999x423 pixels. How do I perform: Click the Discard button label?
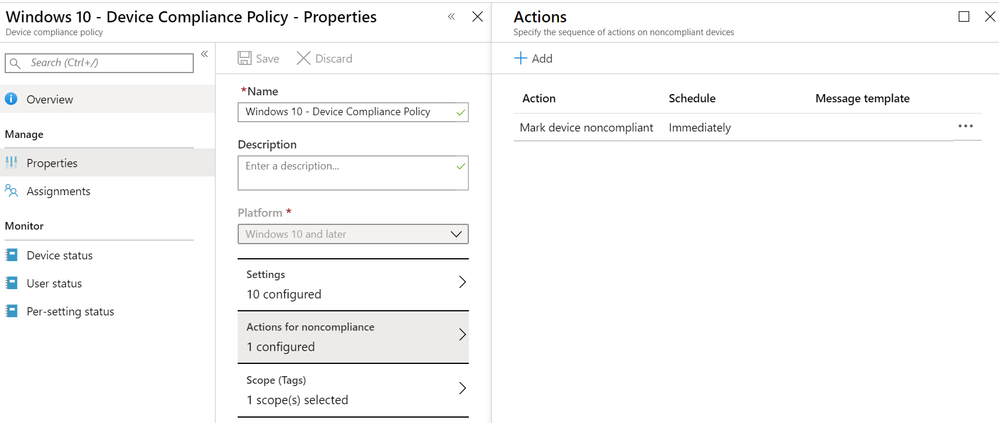(x=334, y=59)
